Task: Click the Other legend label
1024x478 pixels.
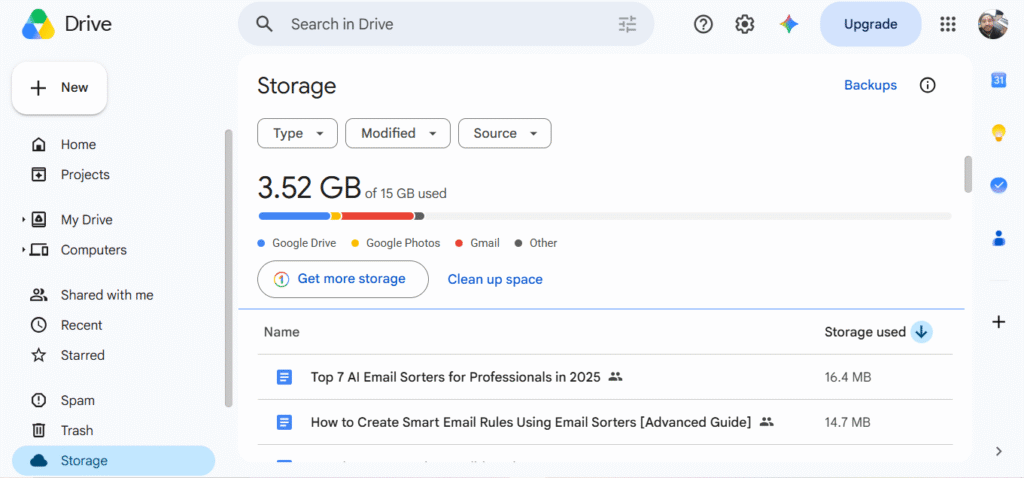Action: [543, 243]
